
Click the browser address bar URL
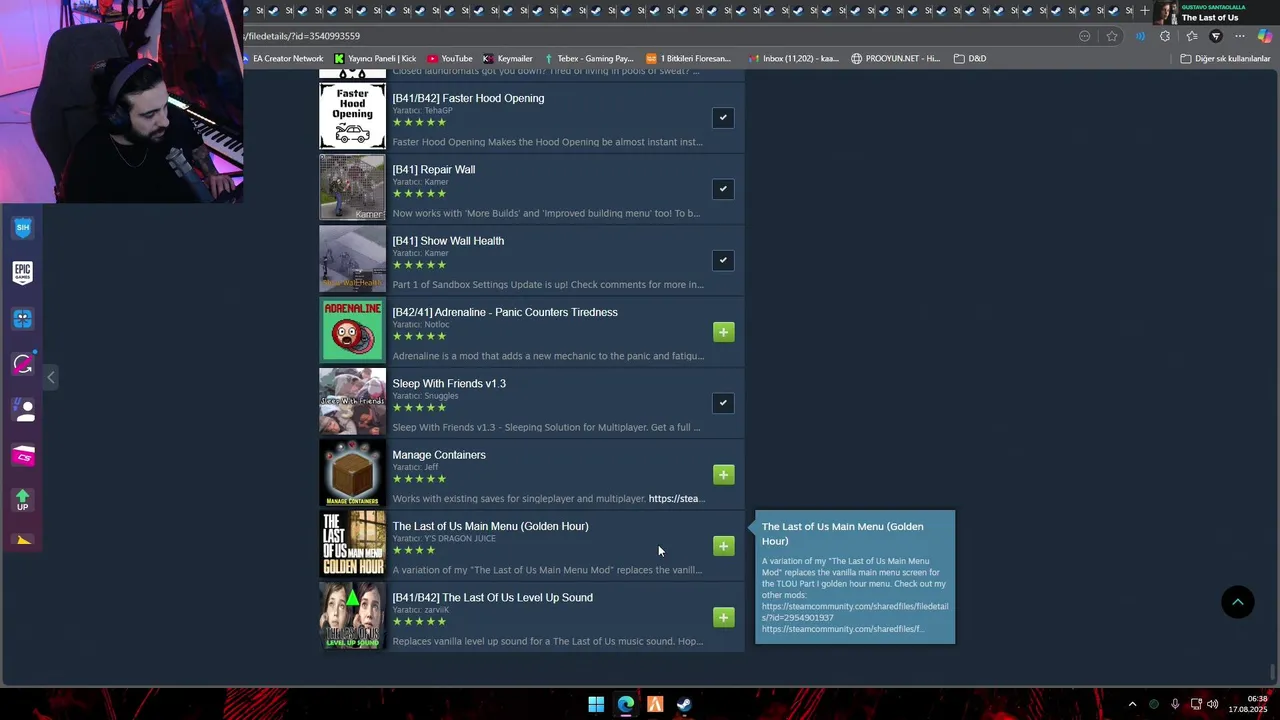click(x=302, y=36)
